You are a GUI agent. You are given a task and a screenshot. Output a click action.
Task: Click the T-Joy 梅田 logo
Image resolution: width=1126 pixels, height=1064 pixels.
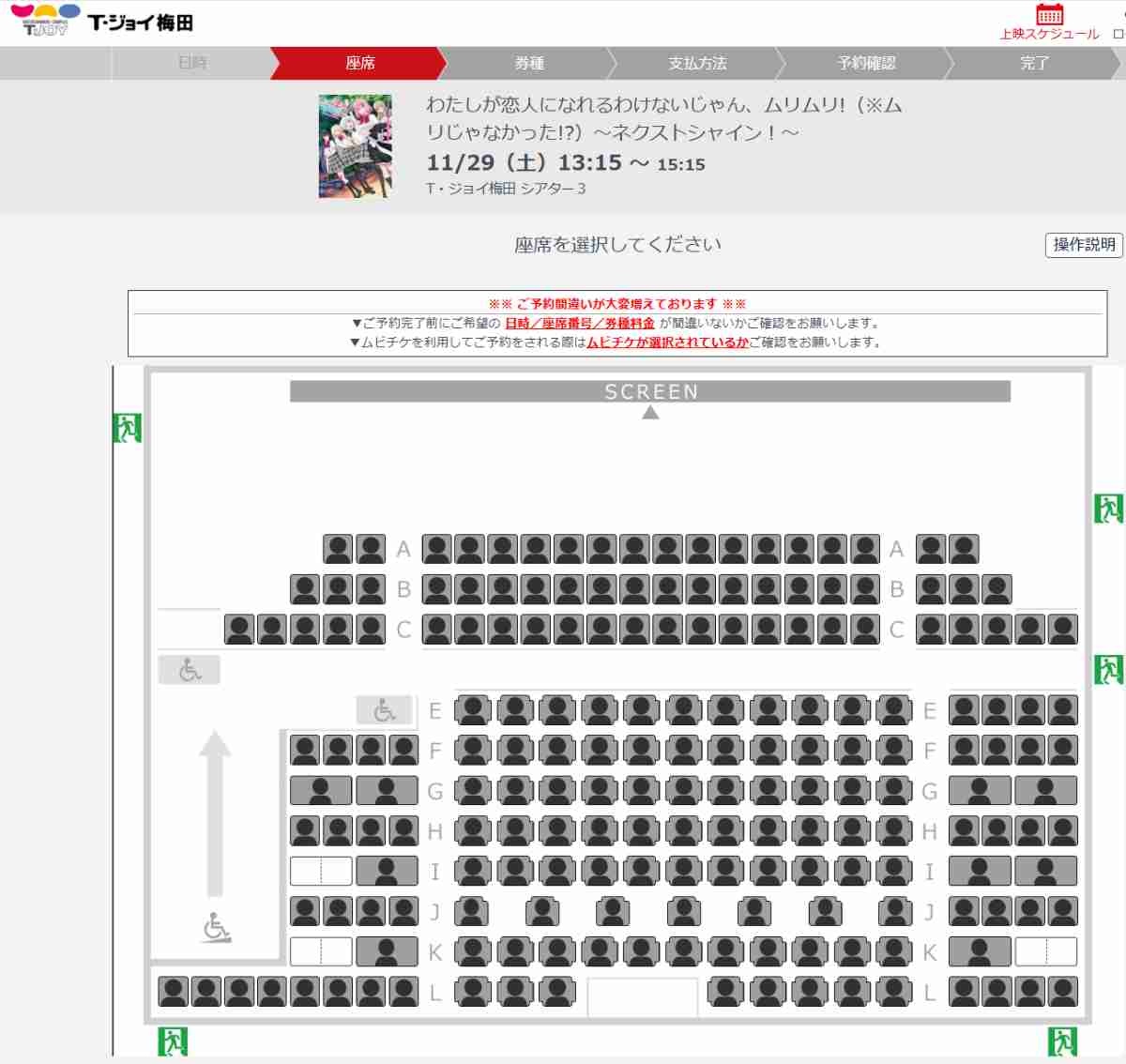click(102, 22)
